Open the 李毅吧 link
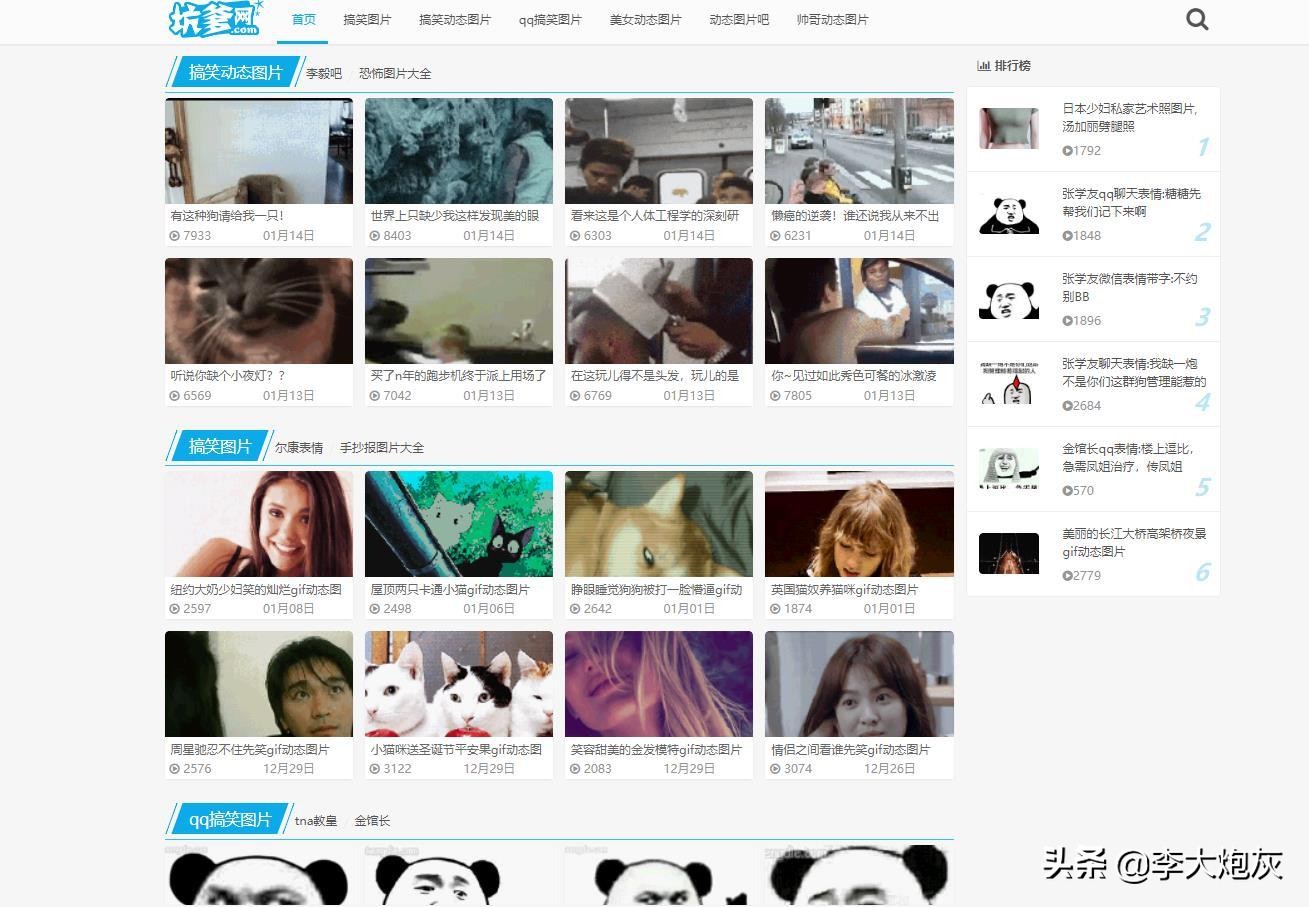Screen dimensions: 1309x907 [x=322, y=72]
